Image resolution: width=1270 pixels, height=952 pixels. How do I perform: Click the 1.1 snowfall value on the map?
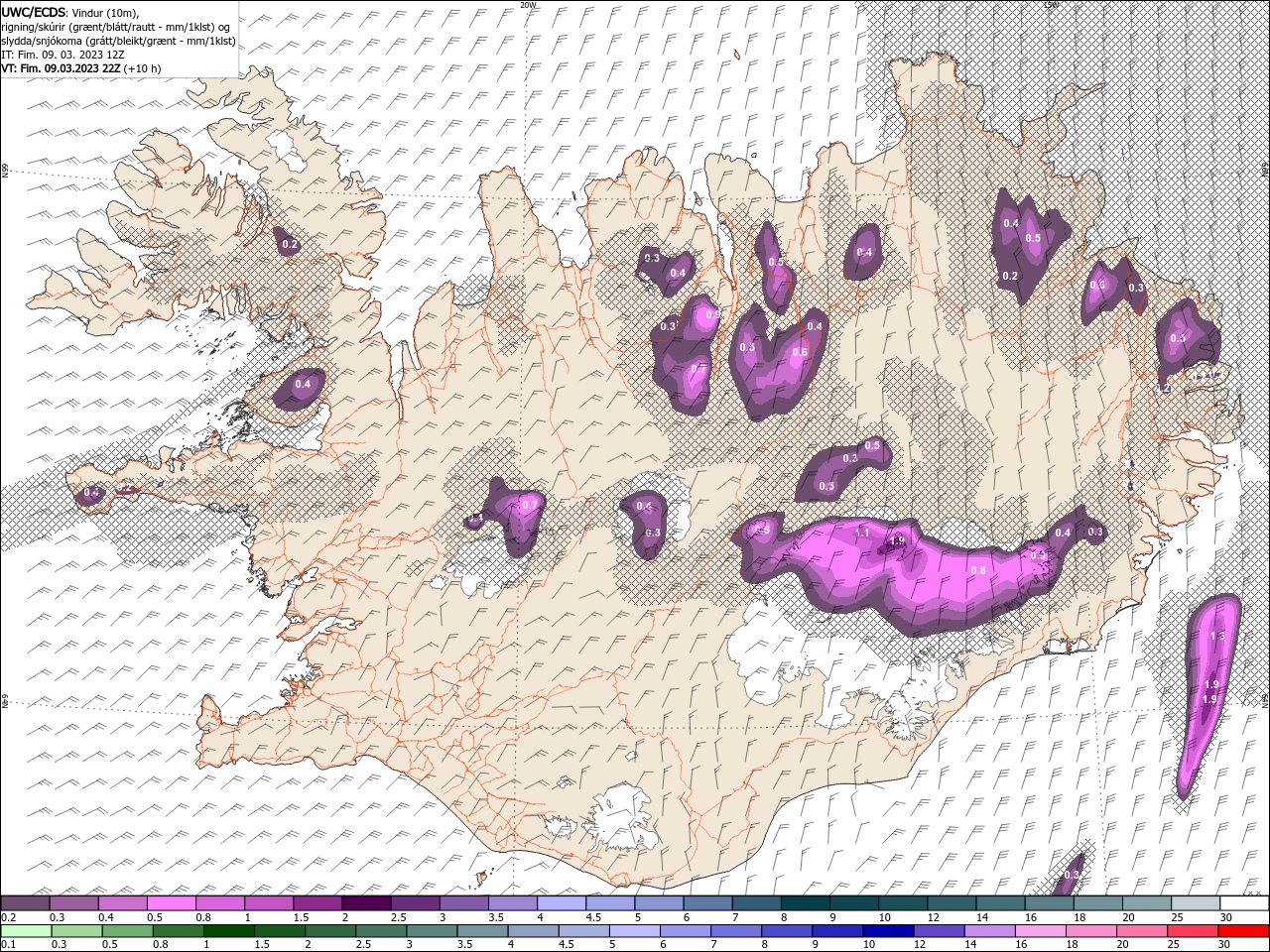(862, 534)
